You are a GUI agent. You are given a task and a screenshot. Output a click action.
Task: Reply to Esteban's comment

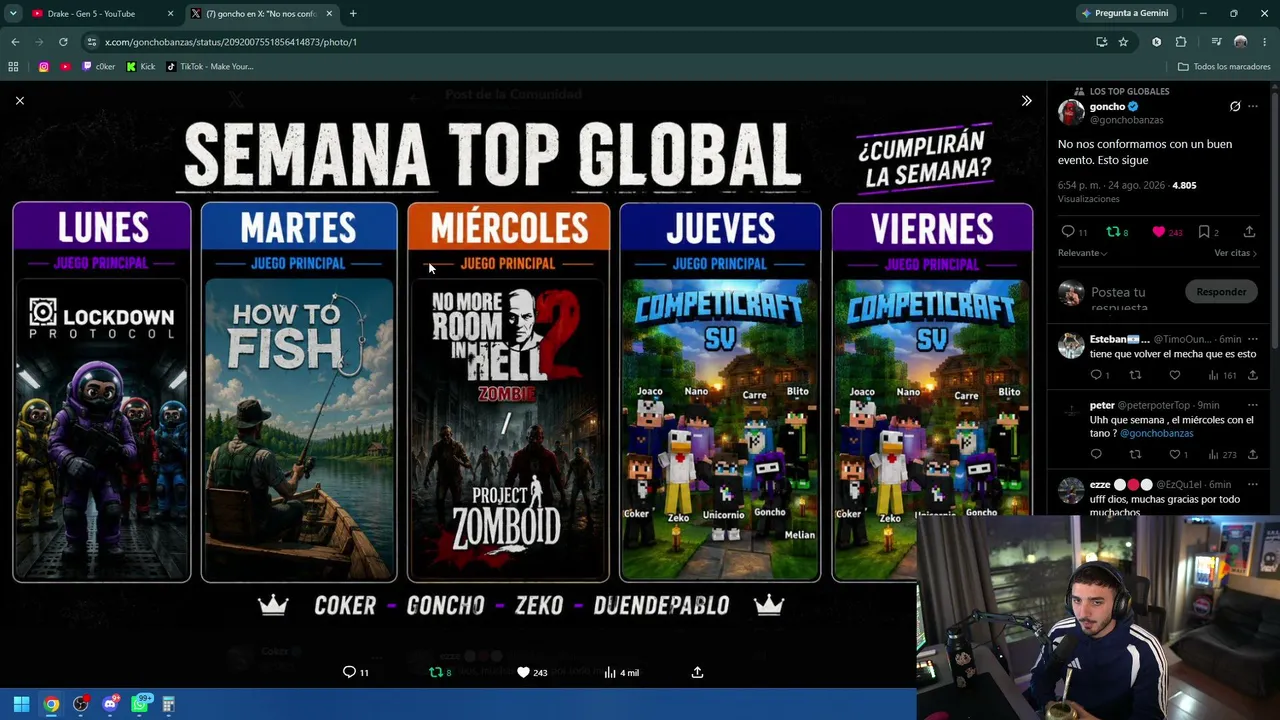(x=1096, y=375)
